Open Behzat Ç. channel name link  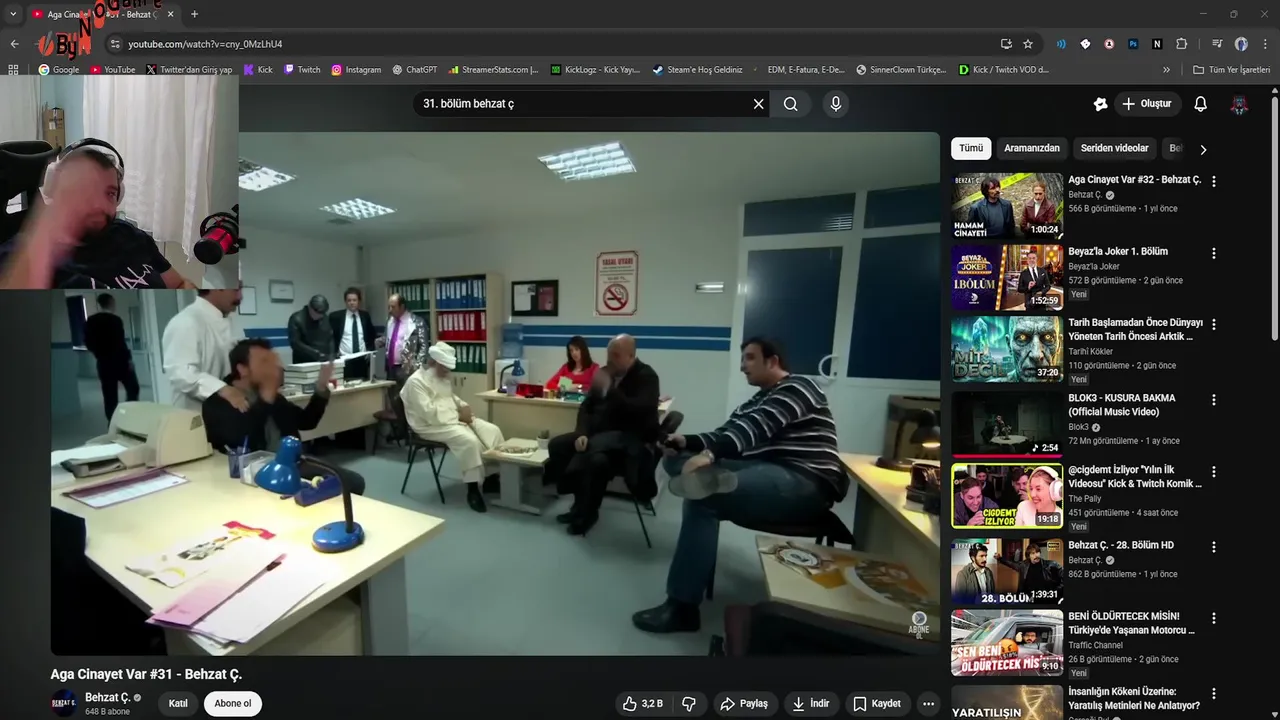108,697
